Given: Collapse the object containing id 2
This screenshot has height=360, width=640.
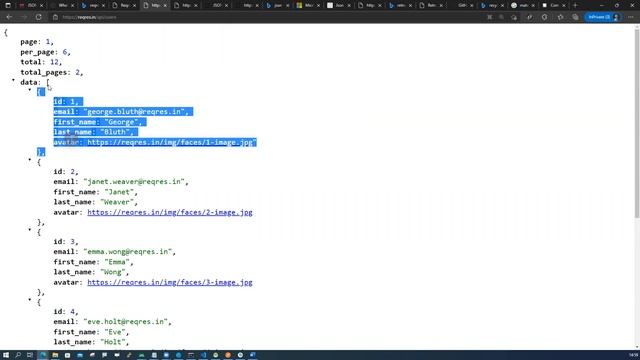Looking at the screenshot, I should tap(30, 160).
